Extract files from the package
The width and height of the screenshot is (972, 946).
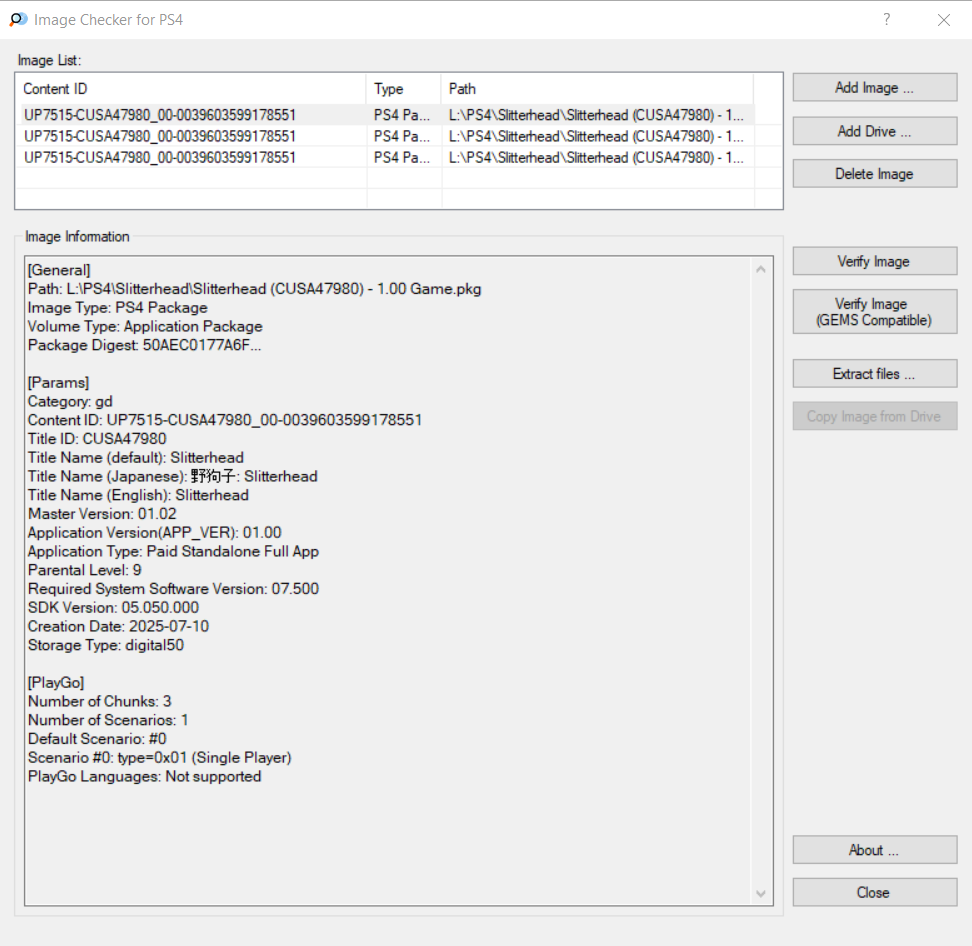[x=875, y=374]
